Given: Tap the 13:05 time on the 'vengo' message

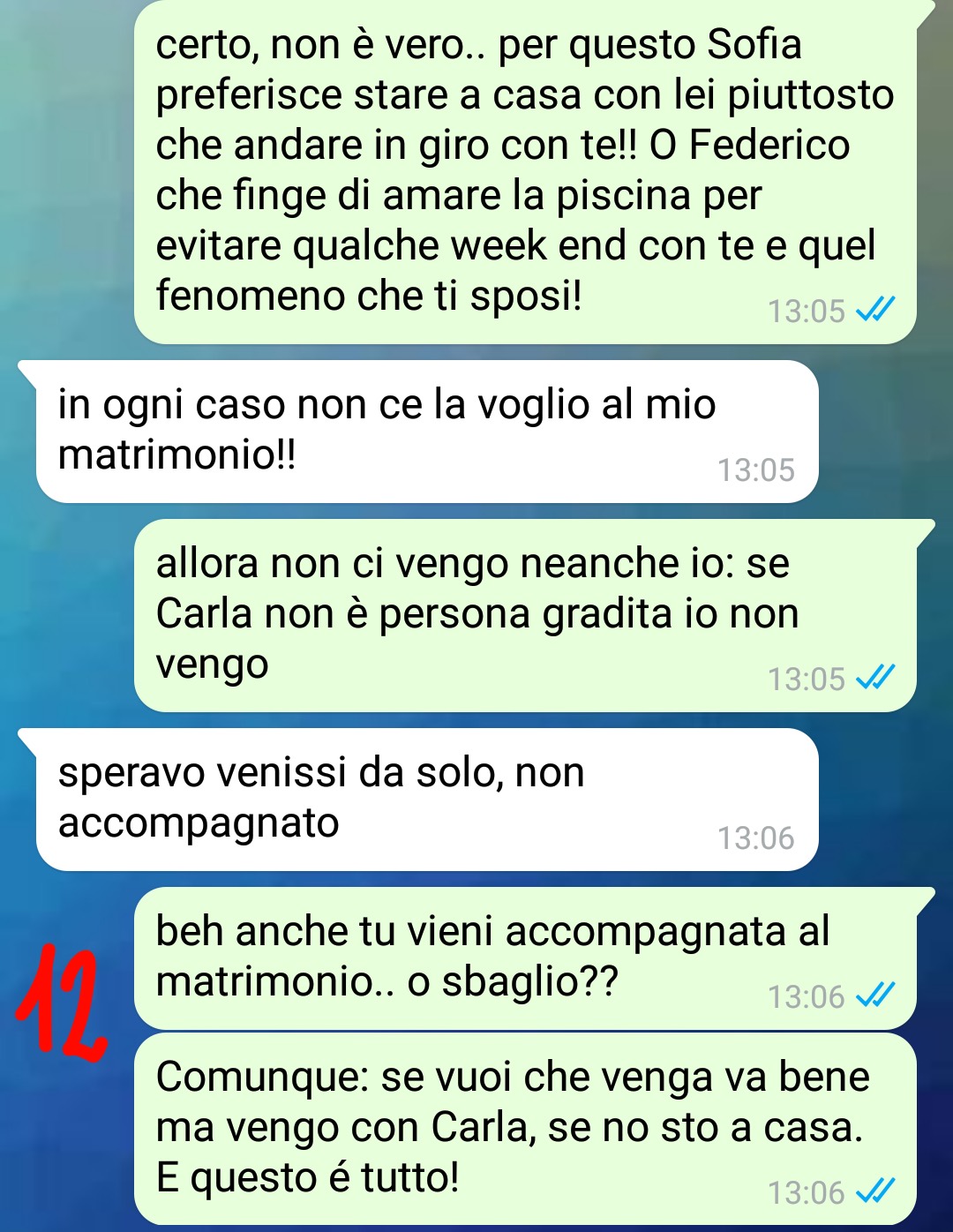Looking at the screenshot, I should click(806, 679).
